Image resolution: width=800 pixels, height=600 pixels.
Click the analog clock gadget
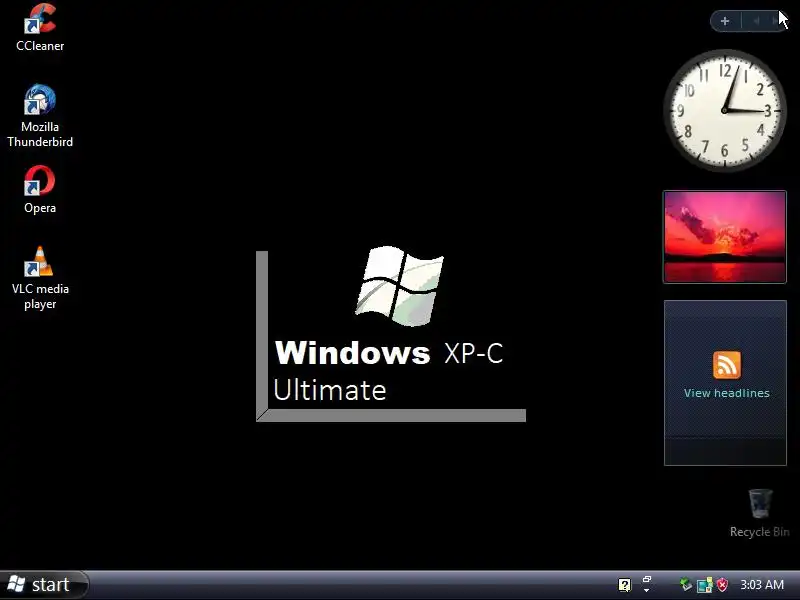tap(724, 110)
